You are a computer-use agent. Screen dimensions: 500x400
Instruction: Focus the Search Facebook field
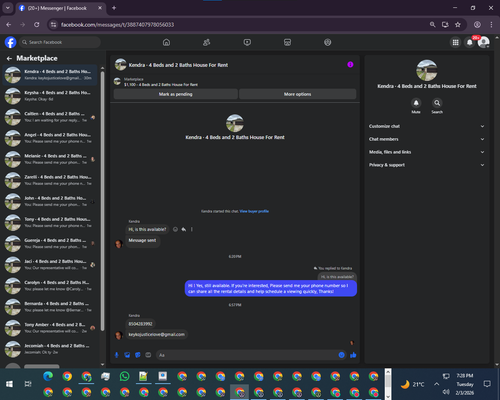click(60, 42)
